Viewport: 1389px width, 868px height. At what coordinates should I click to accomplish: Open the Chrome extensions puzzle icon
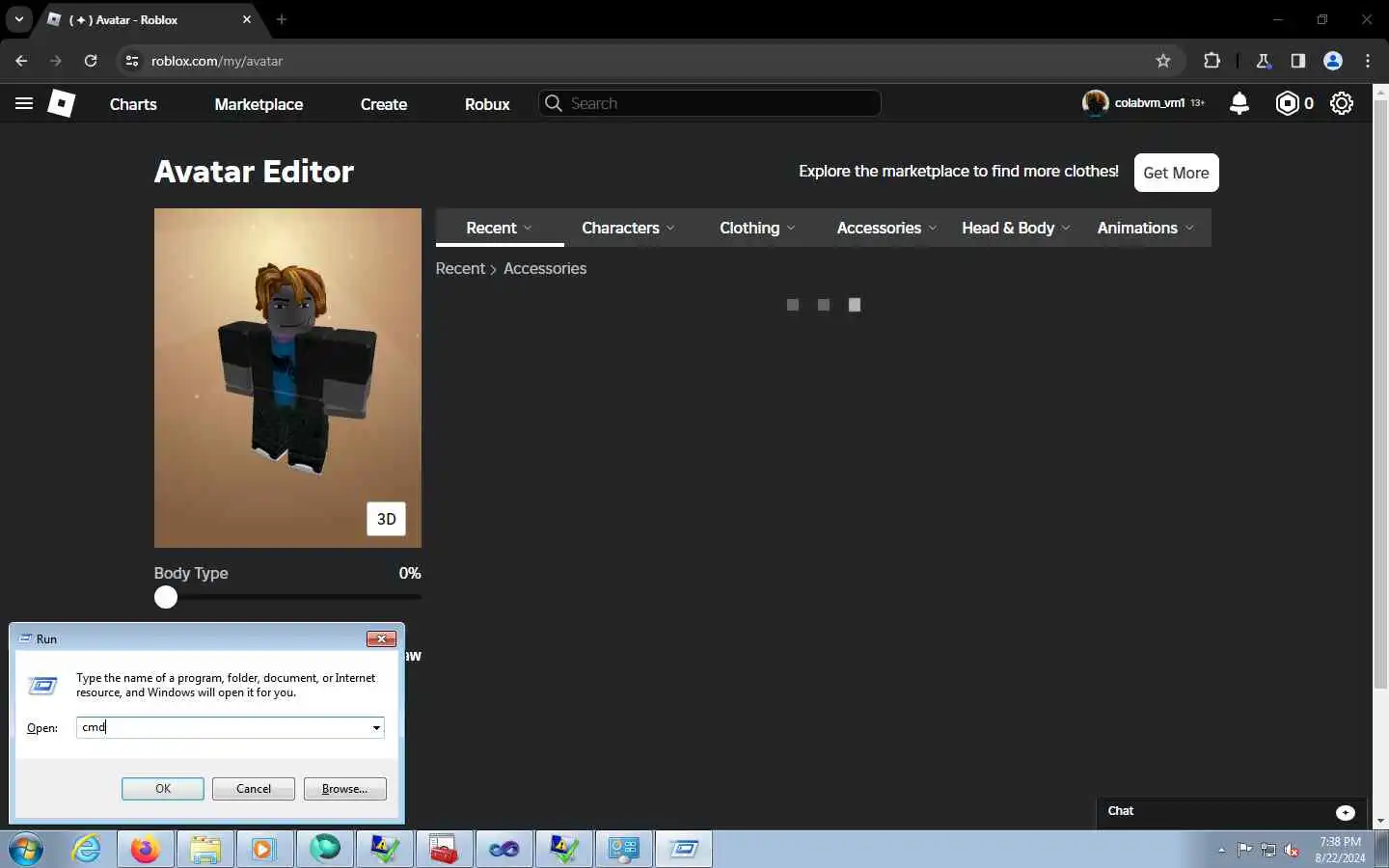(1212, 61)
